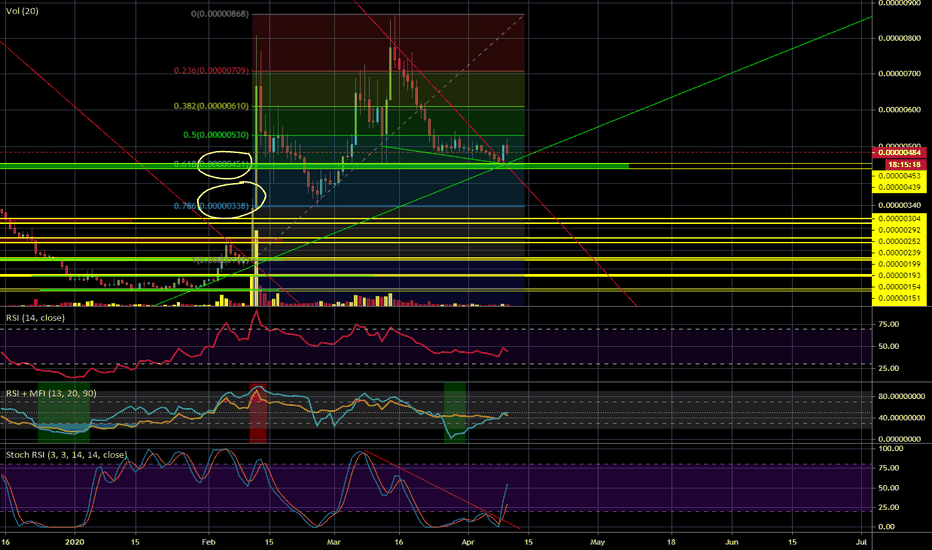Click the May label on the time axis
Image resolution: width=932 pixels, height=550 pixels.
pyautogui.click(x=597, y=542)
